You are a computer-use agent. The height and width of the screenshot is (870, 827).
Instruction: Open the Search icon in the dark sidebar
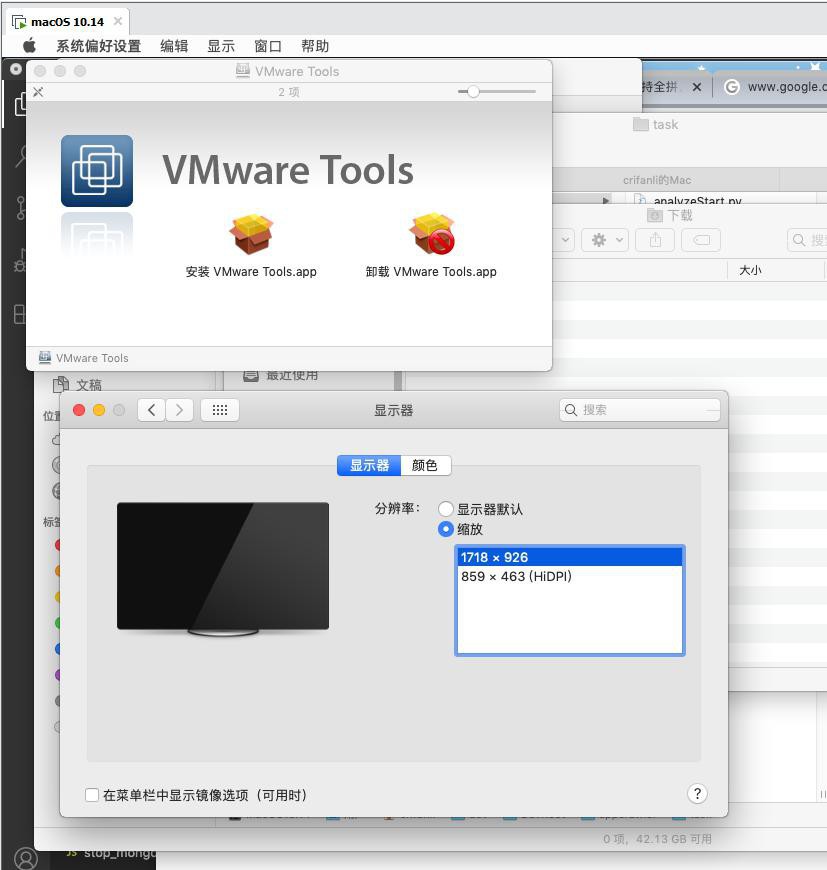21,156
